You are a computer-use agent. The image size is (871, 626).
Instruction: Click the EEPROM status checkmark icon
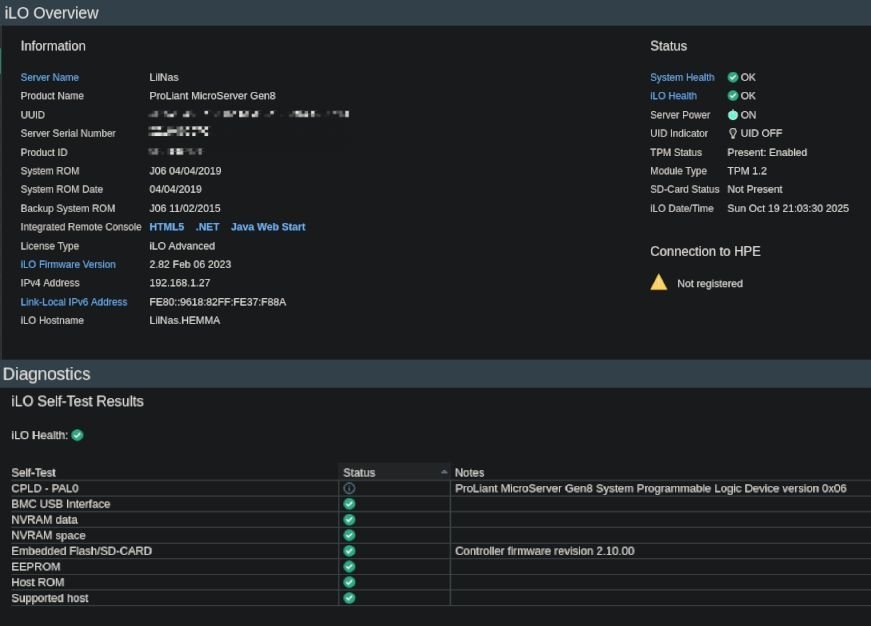point(349,566)
